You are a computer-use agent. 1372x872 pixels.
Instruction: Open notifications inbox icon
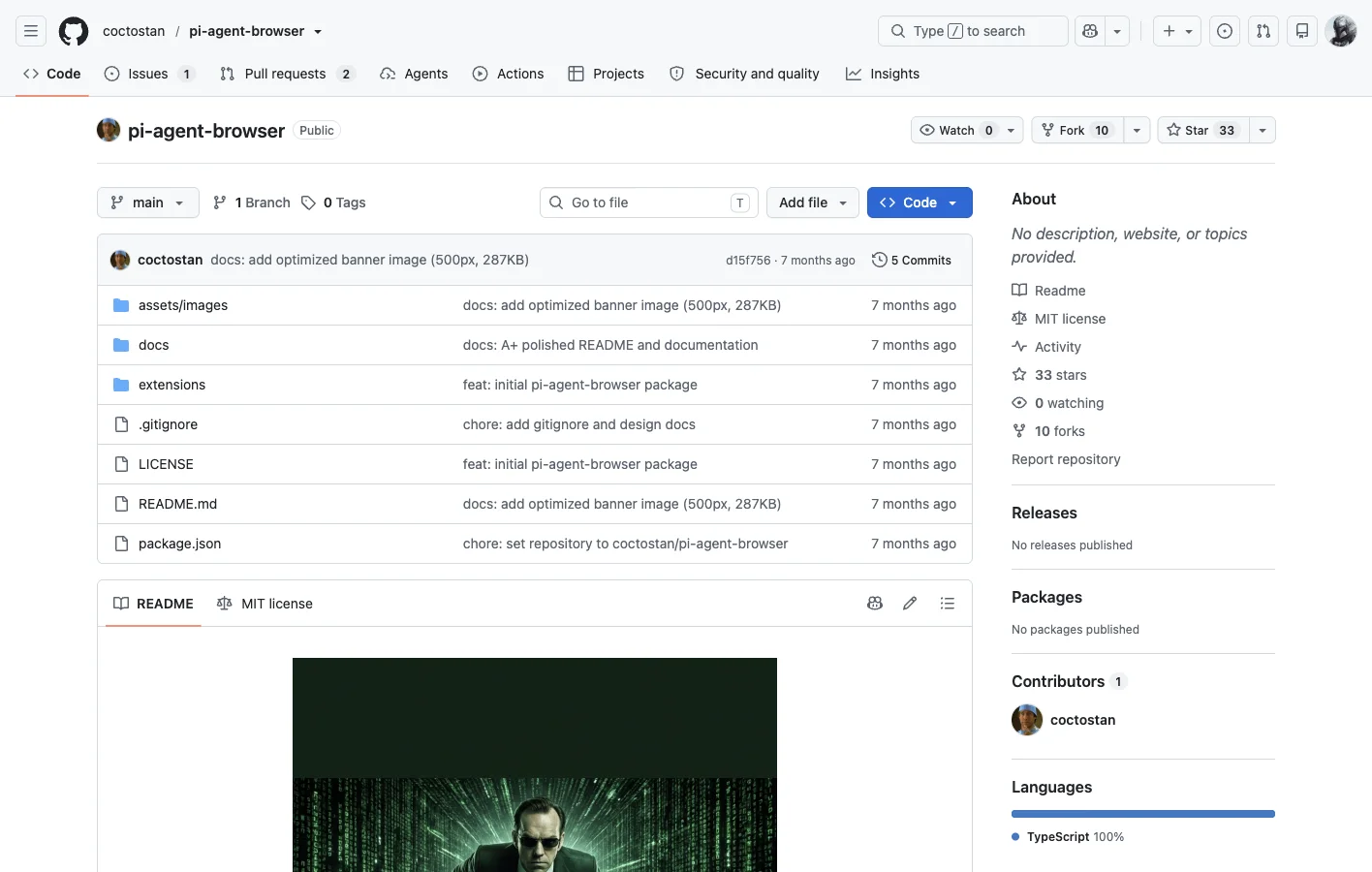coord(1302,31)
